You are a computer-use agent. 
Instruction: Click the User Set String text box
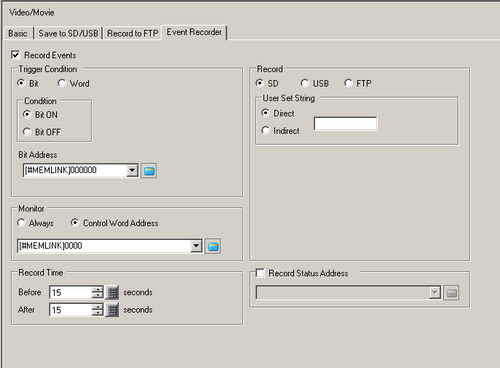coord(345,123)
